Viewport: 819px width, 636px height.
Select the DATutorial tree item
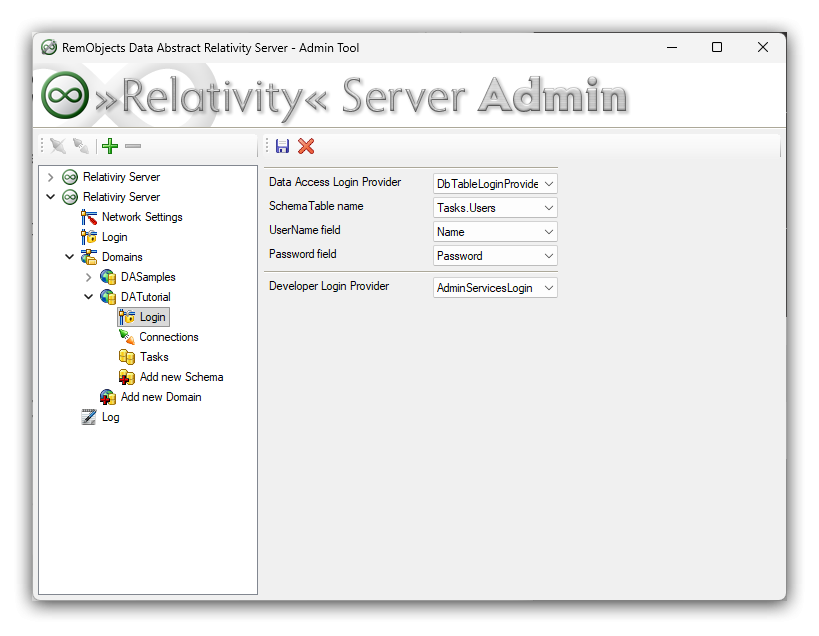[x=146, y=297]
